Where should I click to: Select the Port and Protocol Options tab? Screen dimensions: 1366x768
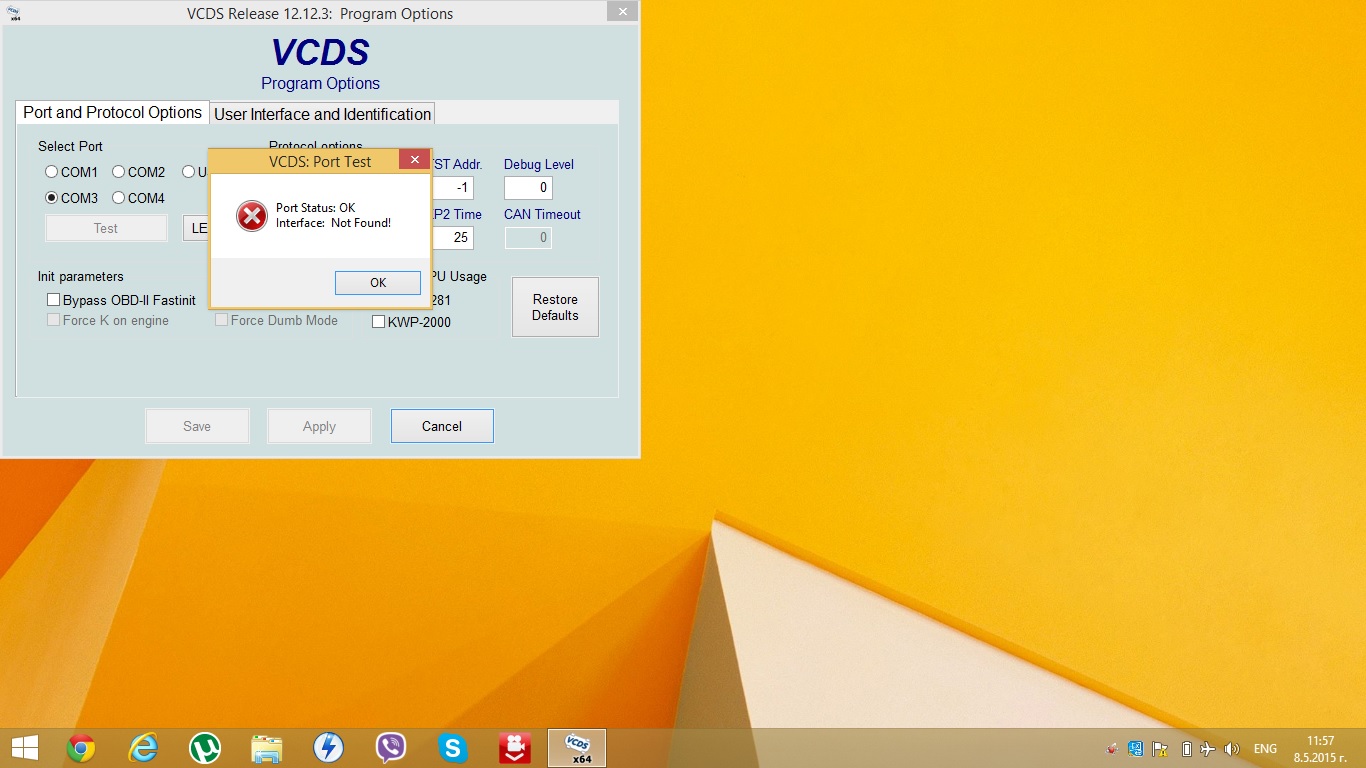click(112, 113)
